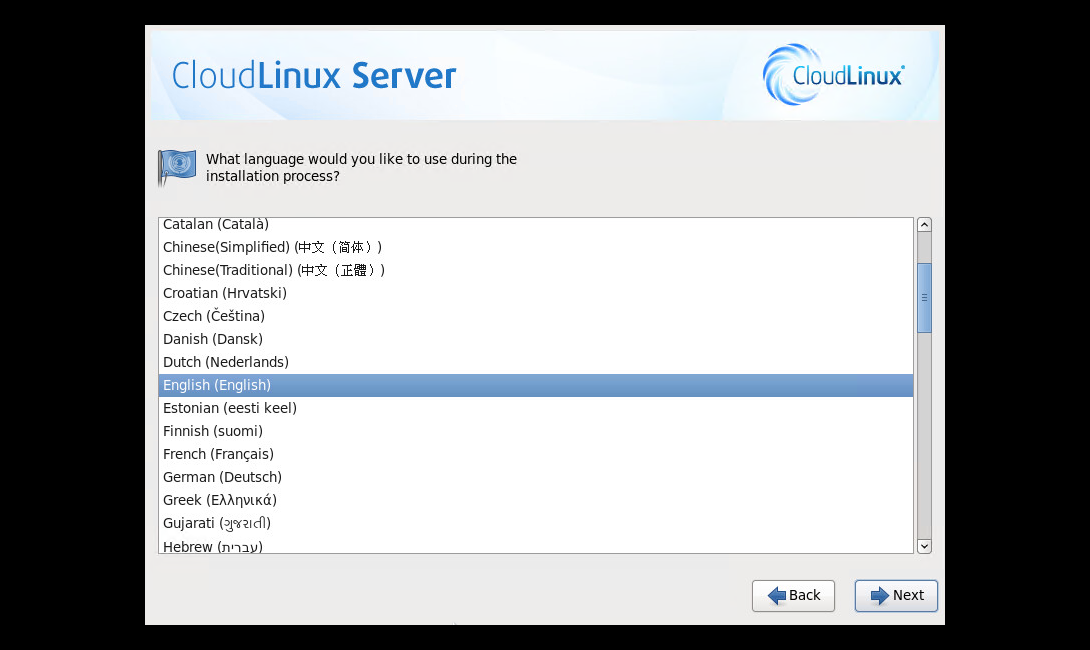Select German (Deutsch) language

pyautogui.click(x=222, y=477)
